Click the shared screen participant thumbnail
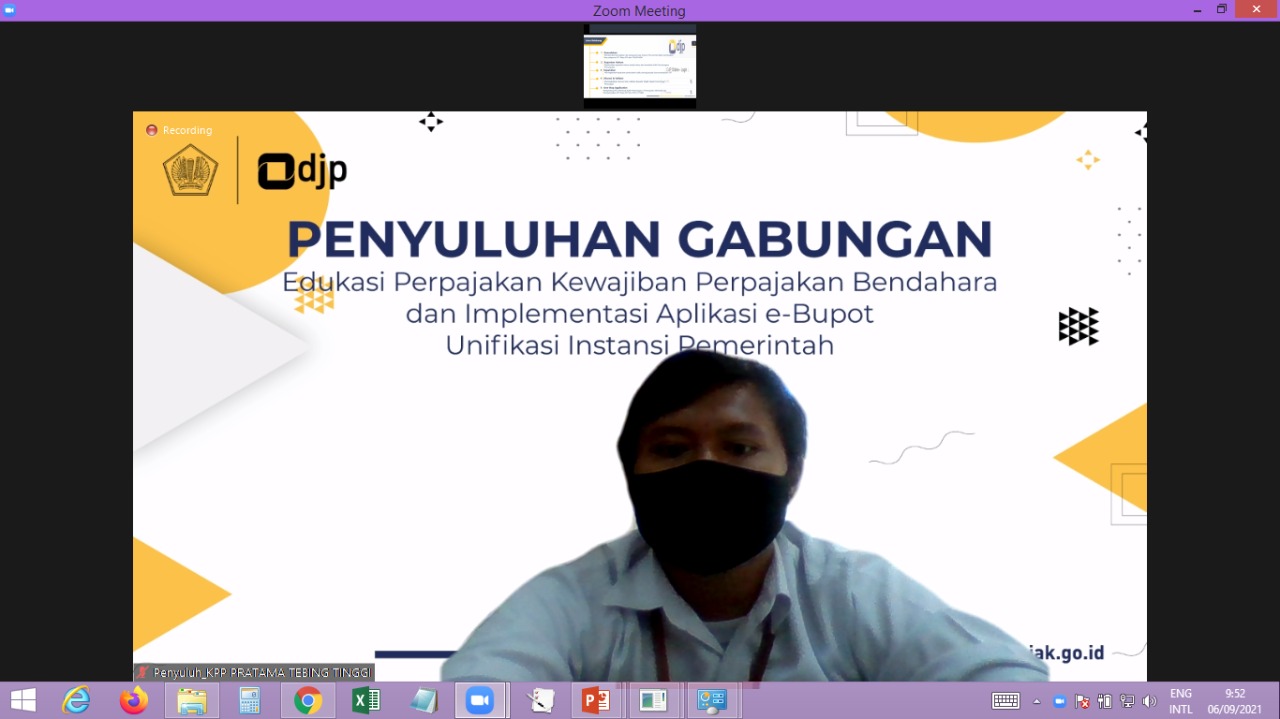Screen dimensions: 1280x719 click(x=640, y=68)
